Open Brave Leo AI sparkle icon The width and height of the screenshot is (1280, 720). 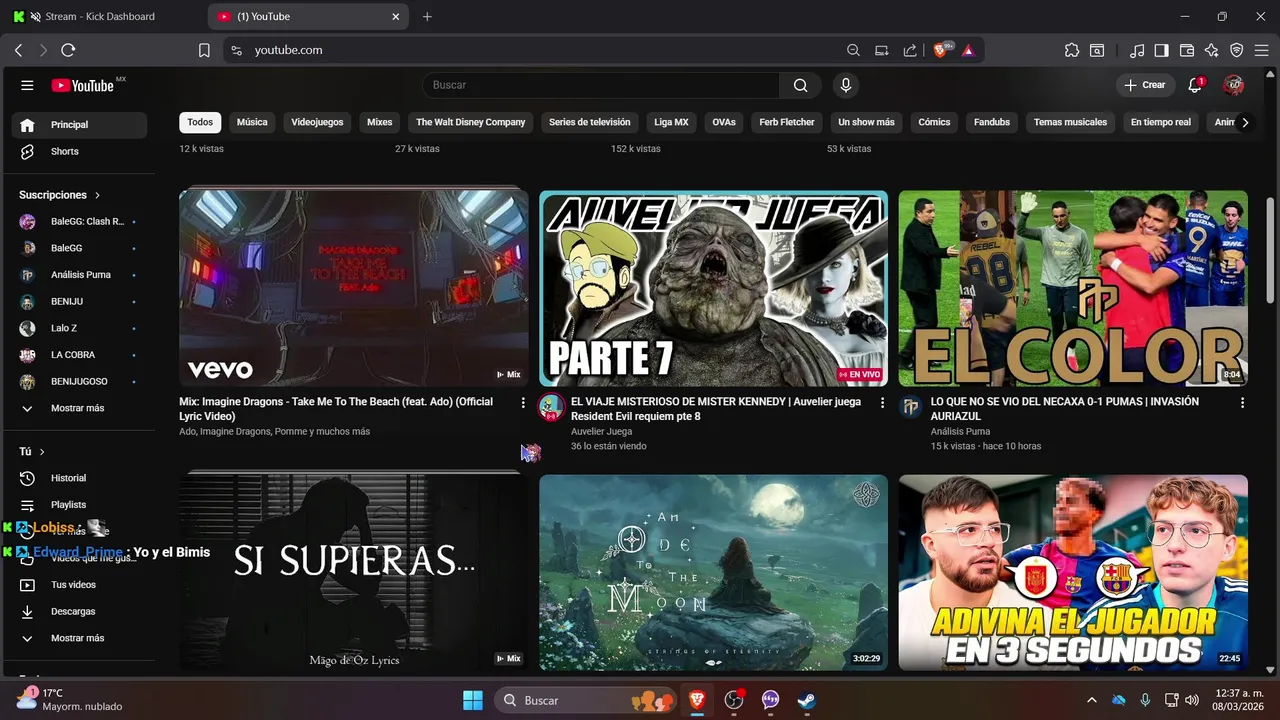tap(1212, 50)
